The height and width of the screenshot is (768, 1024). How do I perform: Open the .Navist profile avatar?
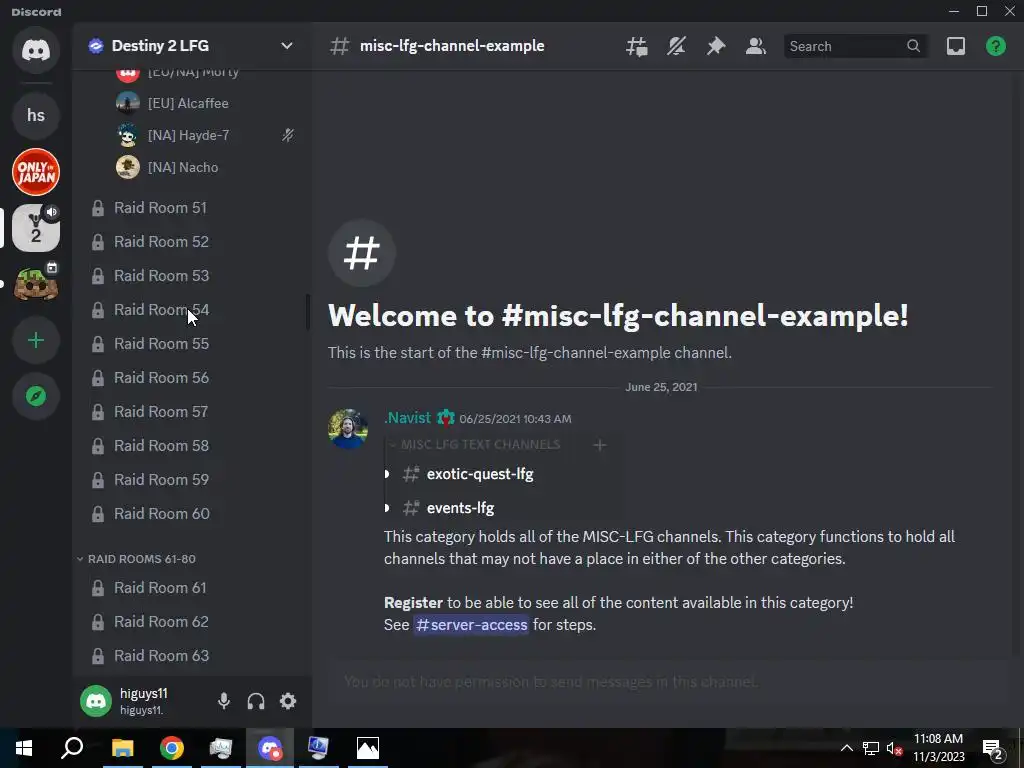click(348, 429)
